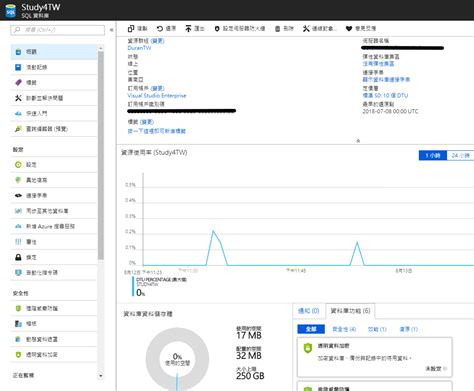Open the Configure (設定) item with green circle icon
Image resolution: width=474 pixels, height=391 pixels.
[x=54, y=165]
